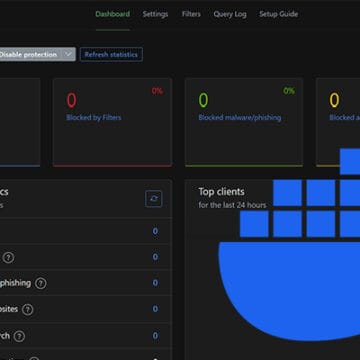Open the help icon beside the phishing row
Image resolution: width=360 pixels, height=360 pixels.
(41, 284)
